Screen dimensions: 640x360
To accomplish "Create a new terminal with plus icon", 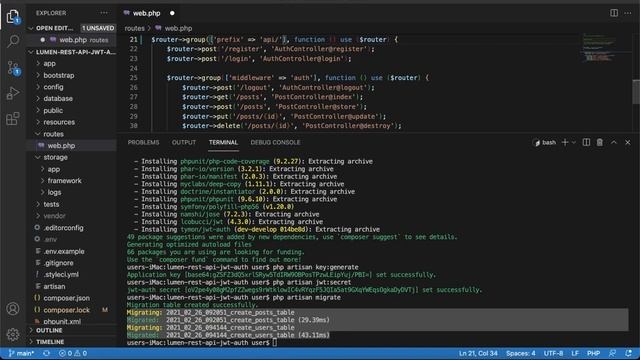I will click(565, 142).
